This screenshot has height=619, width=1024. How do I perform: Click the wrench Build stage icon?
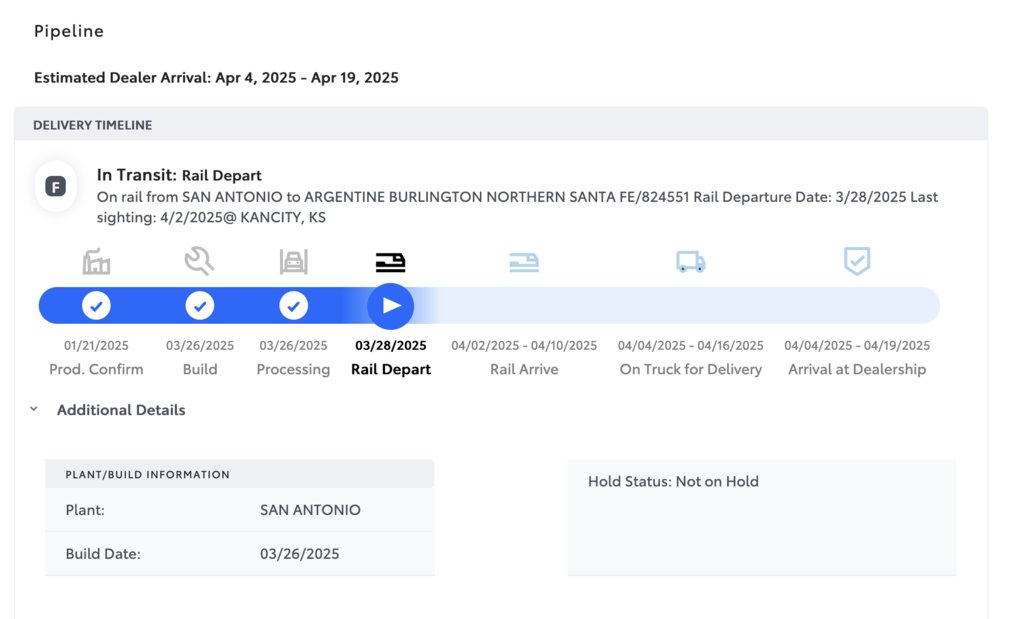point(199,261)
